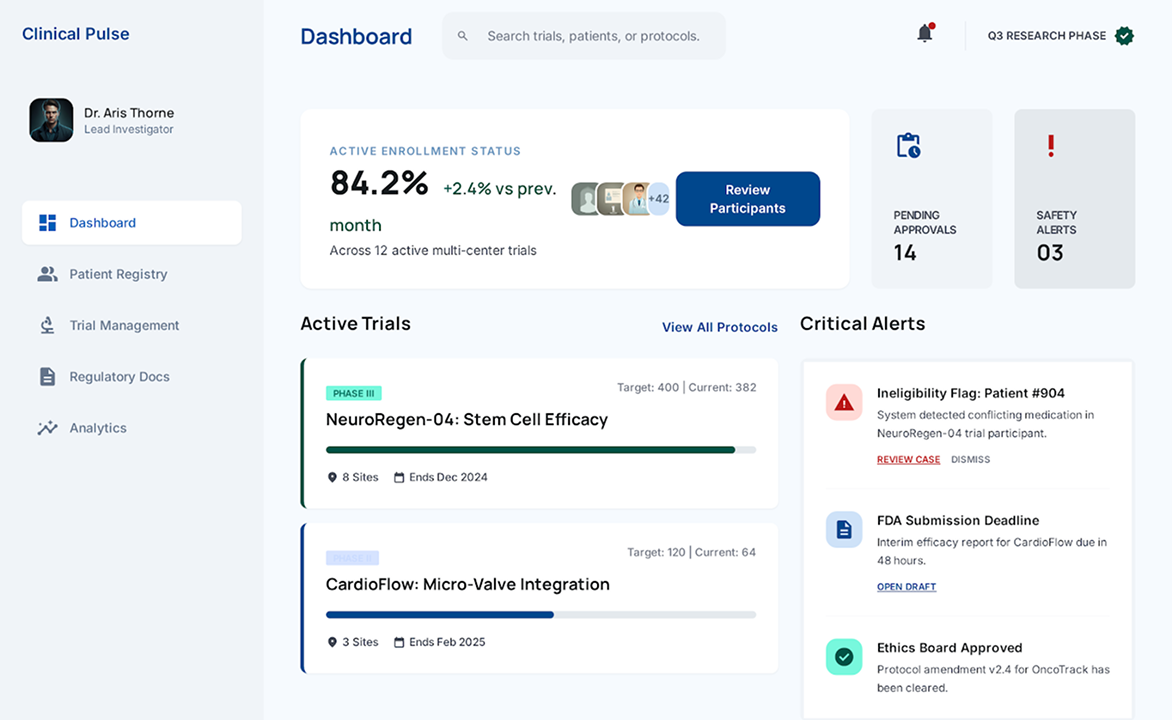Open View All Protocols link

[x=719, y=327]
